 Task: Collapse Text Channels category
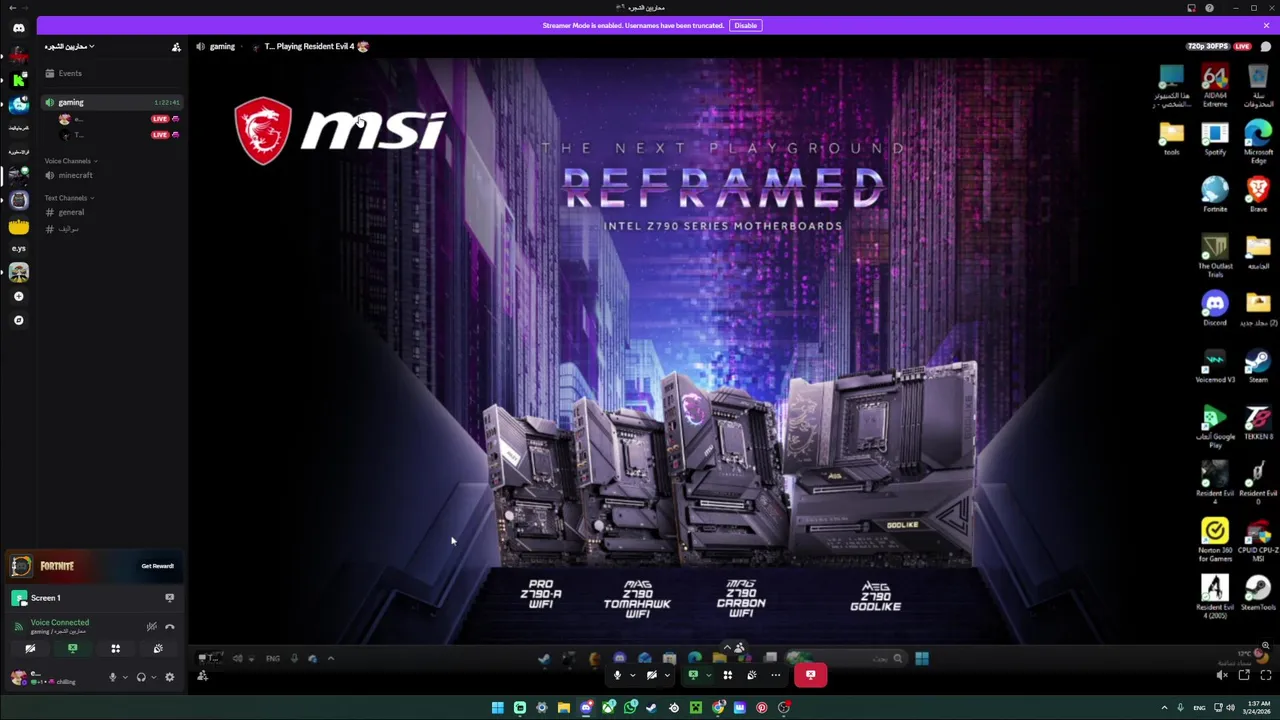68,198
